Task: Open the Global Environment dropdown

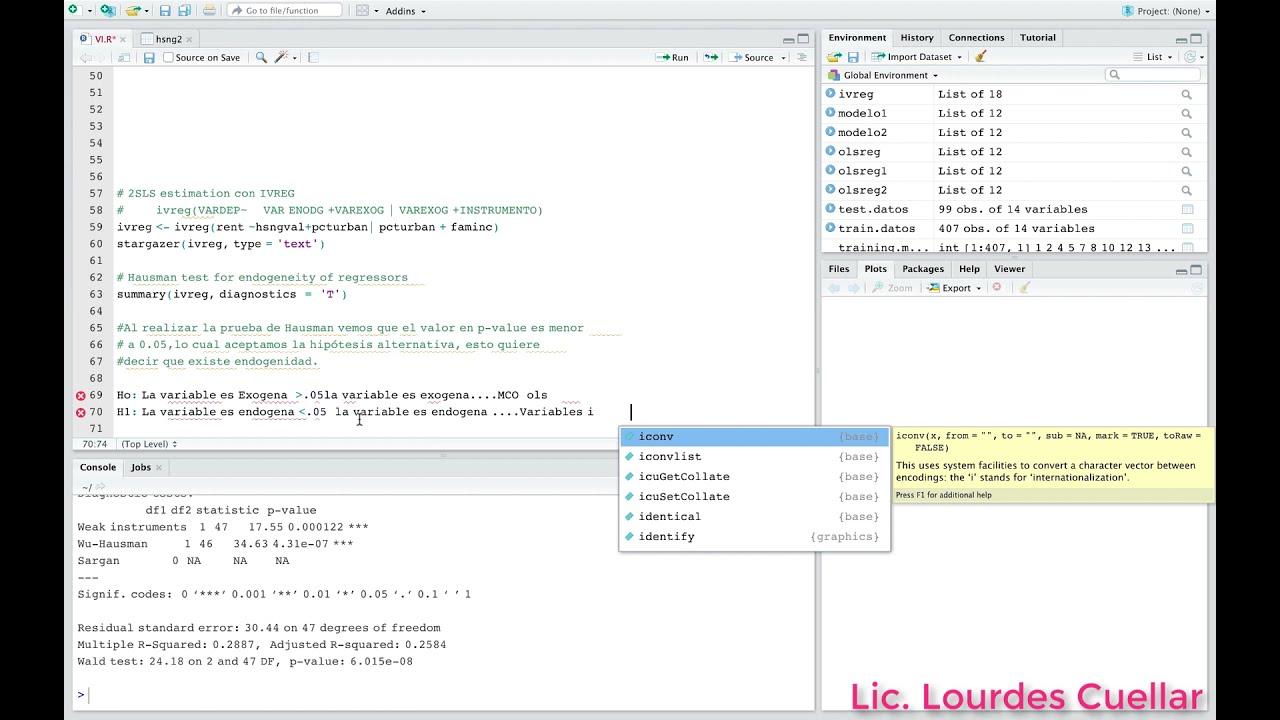Action: click(x=884, y=75)
